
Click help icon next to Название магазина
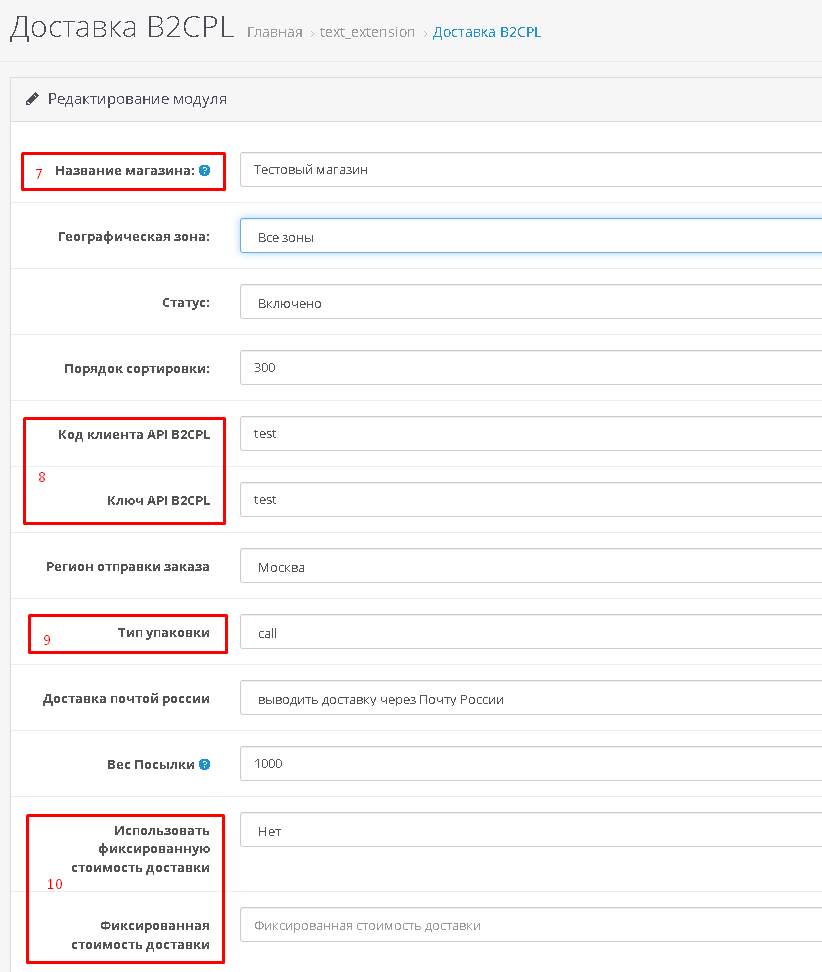click(x=205, y=170)
